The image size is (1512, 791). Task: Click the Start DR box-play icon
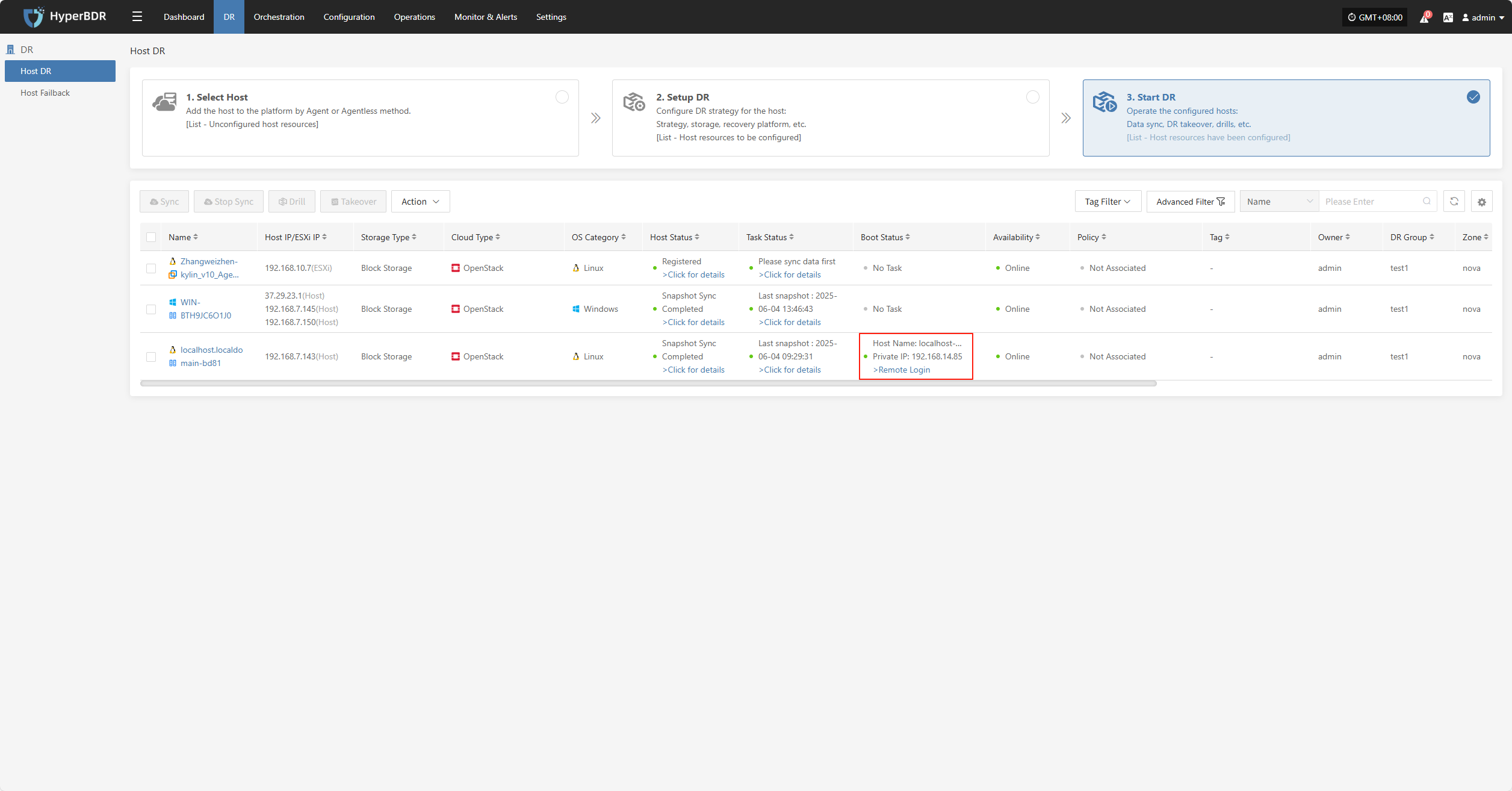click(1105, 102)
